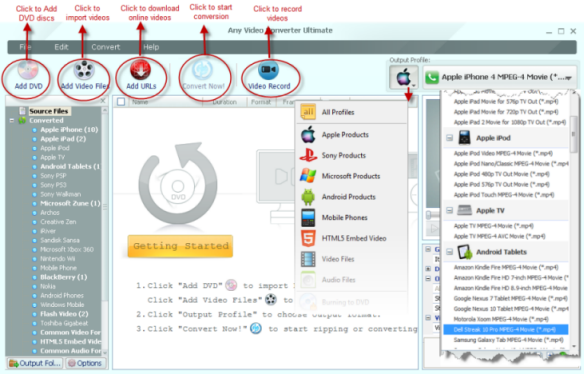Select Creative Zen in the tree
Screen dimensions: 584x374
(x=58, y=222)
